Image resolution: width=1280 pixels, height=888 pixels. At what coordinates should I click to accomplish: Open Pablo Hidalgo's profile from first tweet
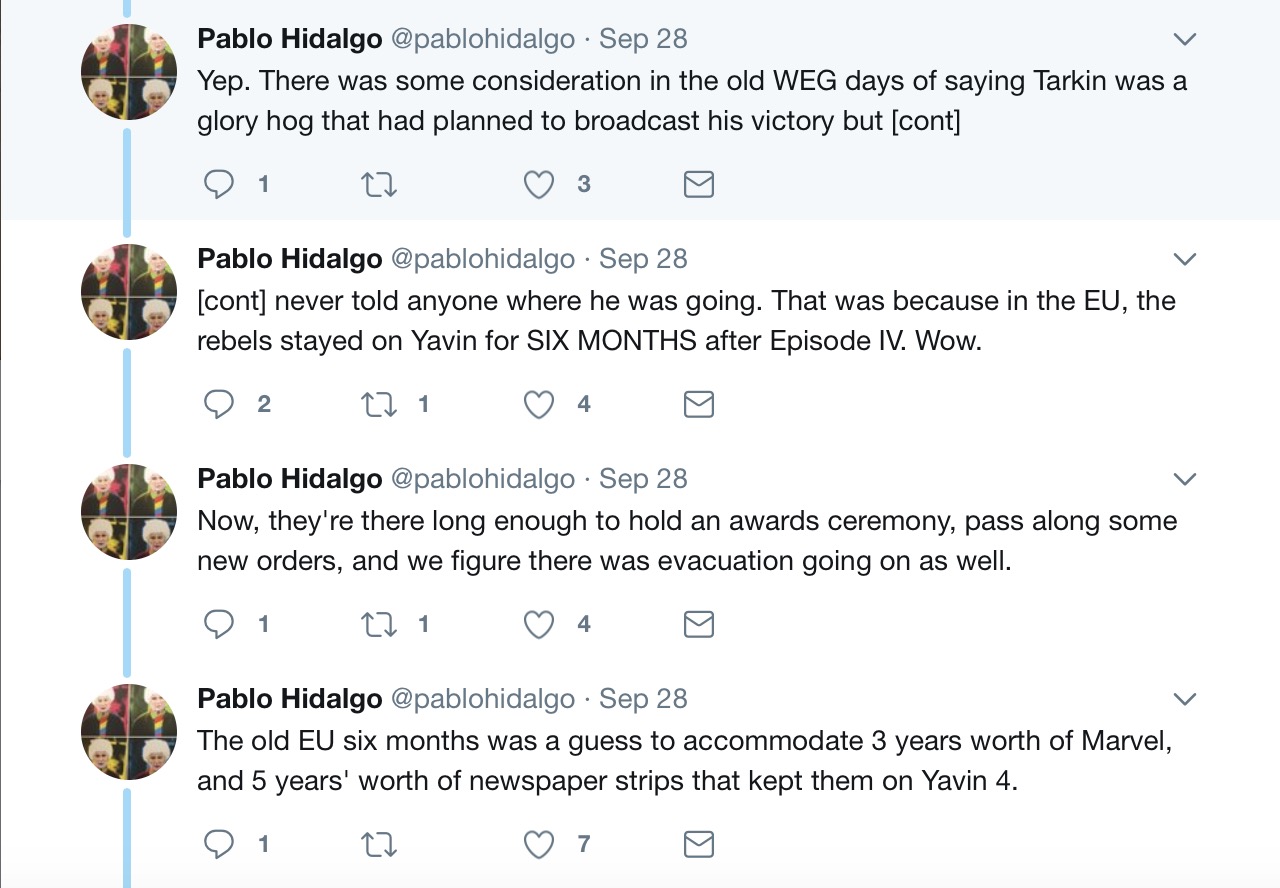tap(290, 39)
